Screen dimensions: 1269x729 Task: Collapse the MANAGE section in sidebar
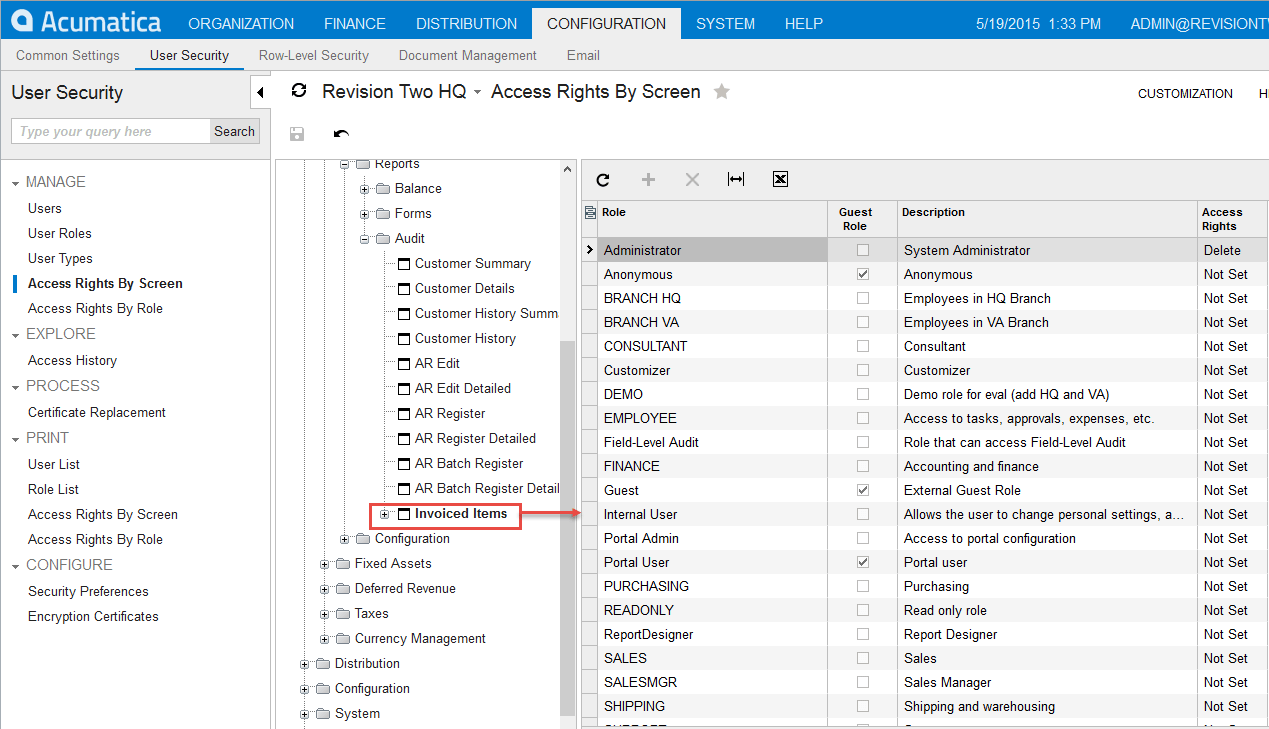coord(16,183)
